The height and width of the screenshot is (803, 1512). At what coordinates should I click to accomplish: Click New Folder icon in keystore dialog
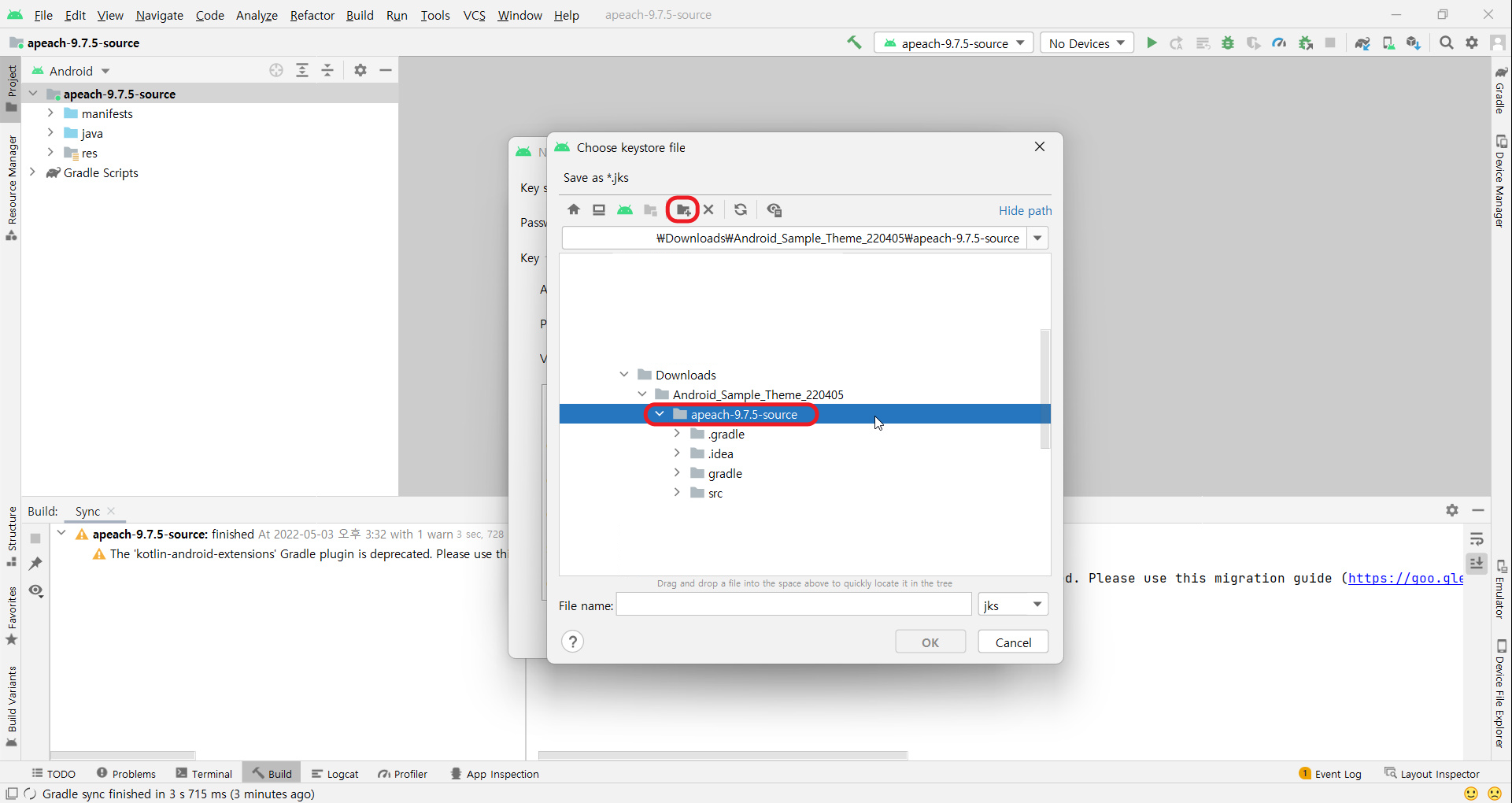tap(683, 209)
